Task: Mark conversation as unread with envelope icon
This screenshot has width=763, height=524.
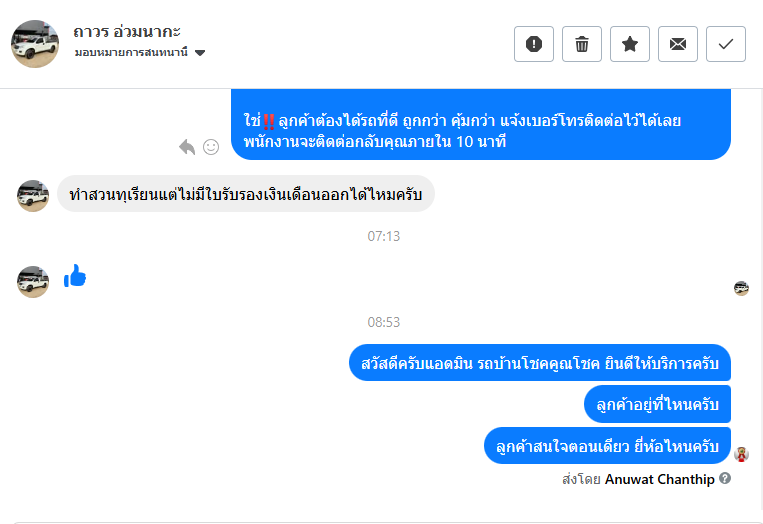Action: [678, 44]
